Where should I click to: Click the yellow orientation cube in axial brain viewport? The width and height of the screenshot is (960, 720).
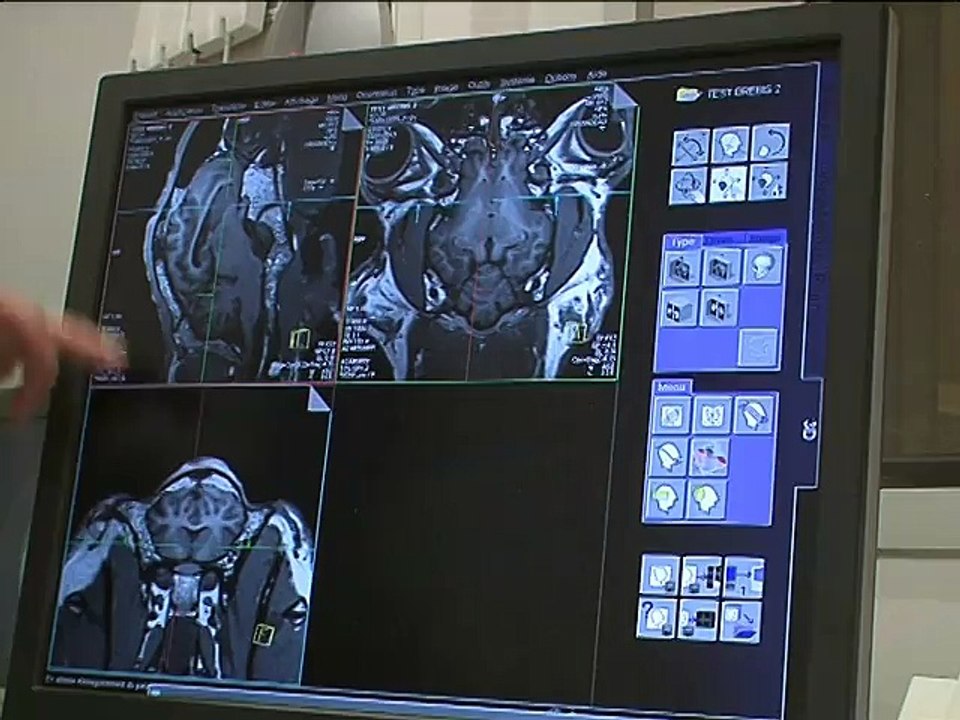click(579, 331)
